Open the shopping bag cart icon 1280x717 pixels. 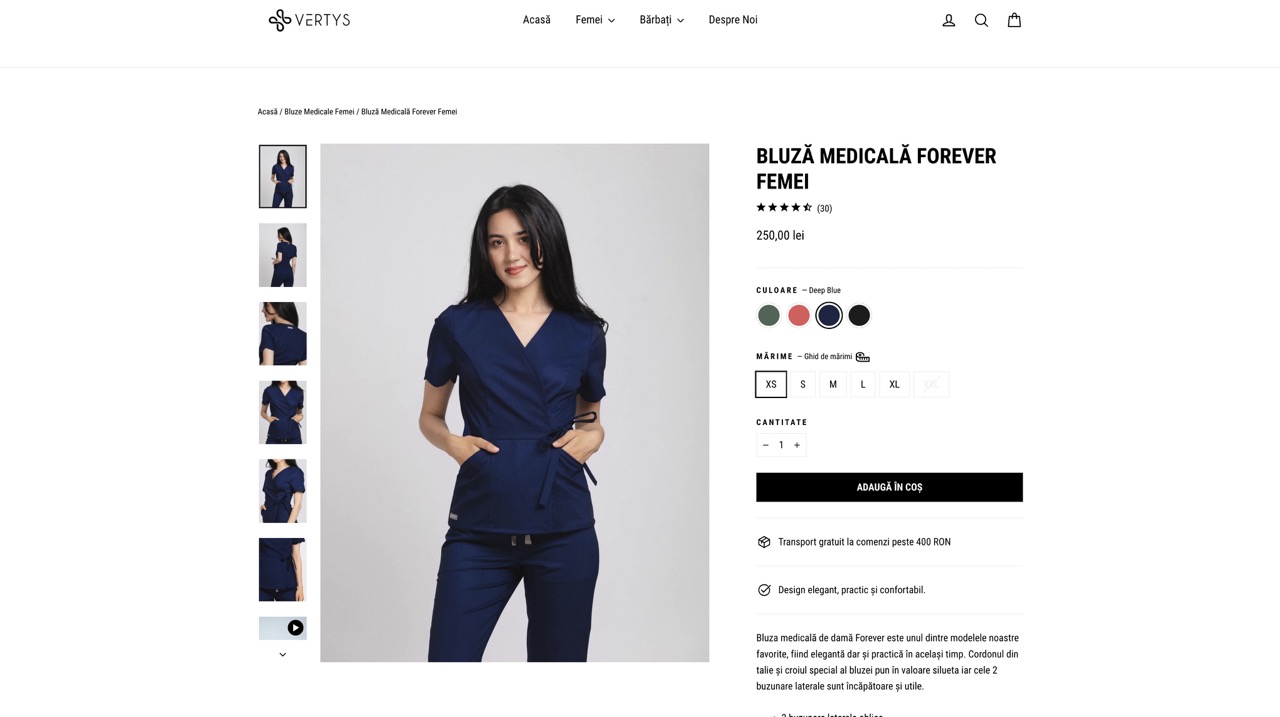(x=1014, y=20)
